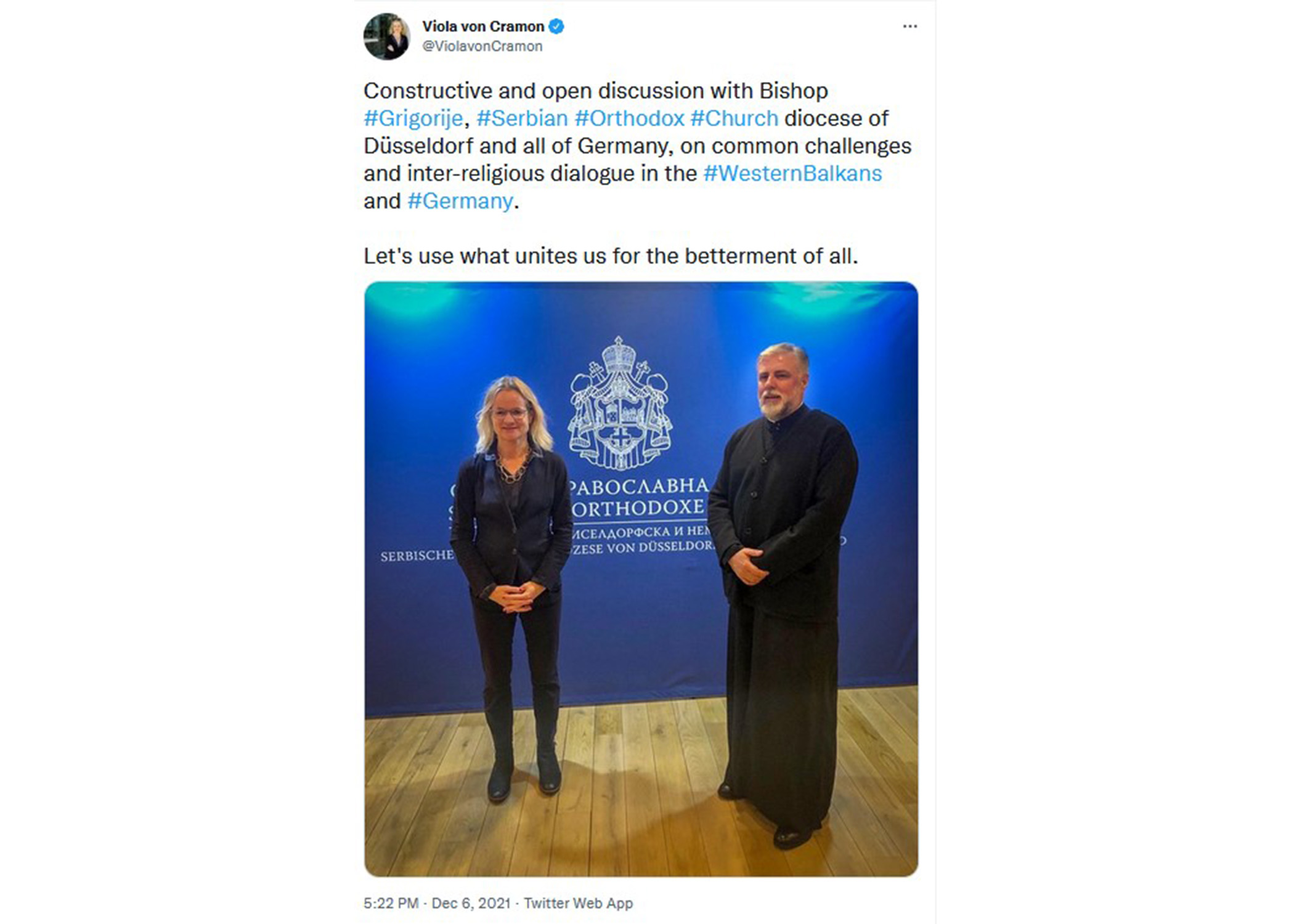Follow the #Serbian hashtag link
Image resolution: width=1294 pixels, height=924 pixels.
point(522,118)
